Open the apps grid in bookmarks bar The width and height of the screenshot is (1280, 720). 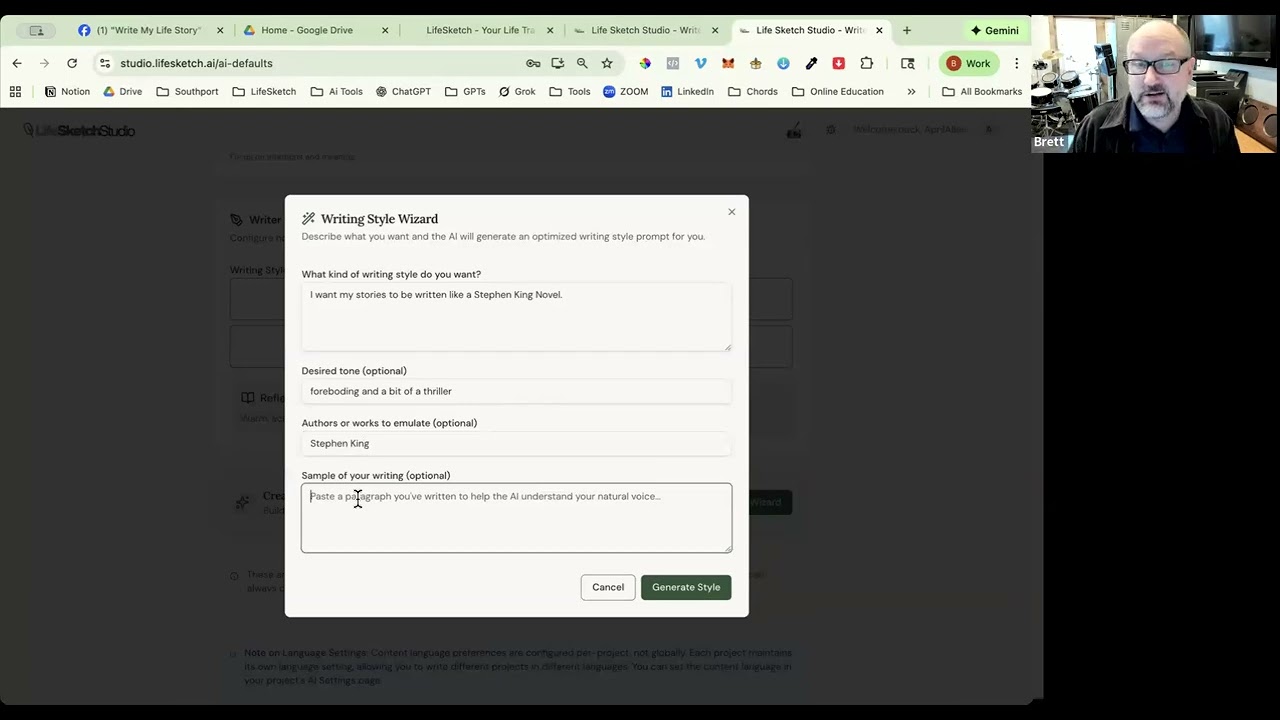15,91
